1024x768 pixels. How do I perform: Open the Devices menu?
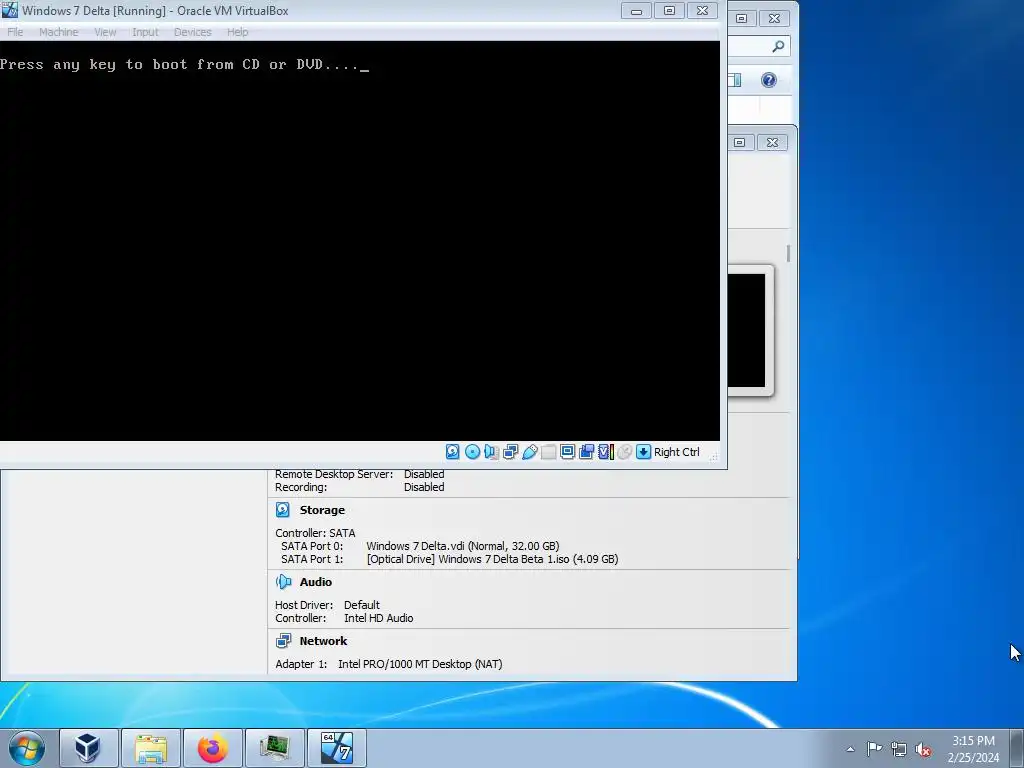click(x=192, y=32)
